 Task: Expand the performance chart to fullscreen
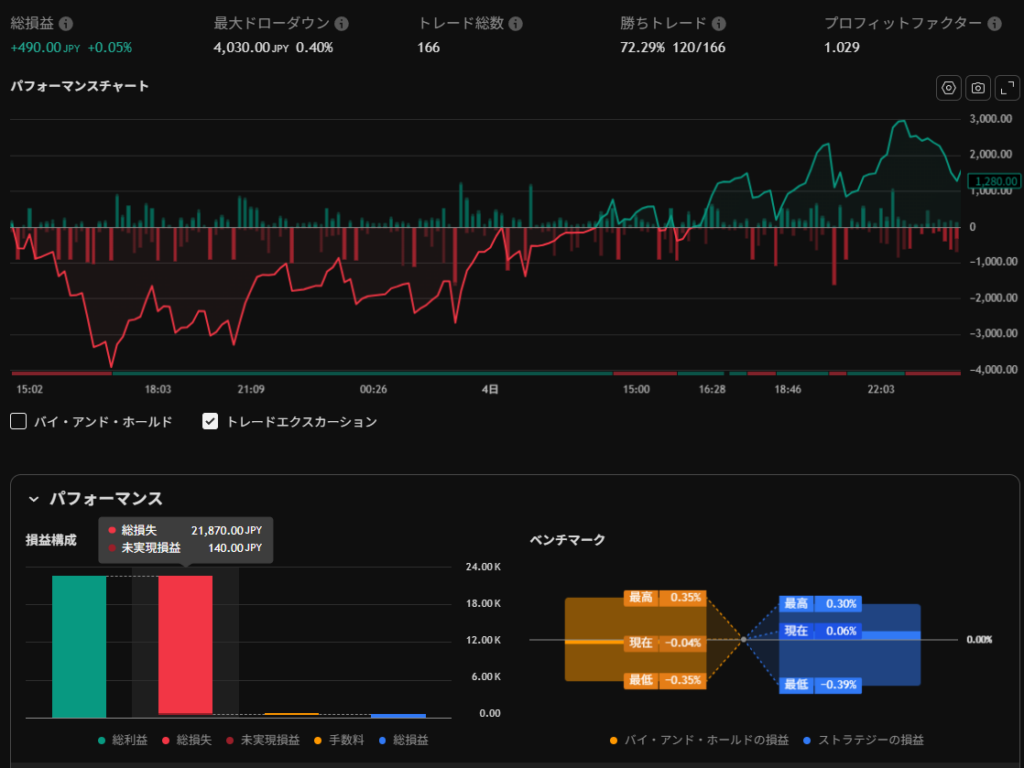[1006, 88]
